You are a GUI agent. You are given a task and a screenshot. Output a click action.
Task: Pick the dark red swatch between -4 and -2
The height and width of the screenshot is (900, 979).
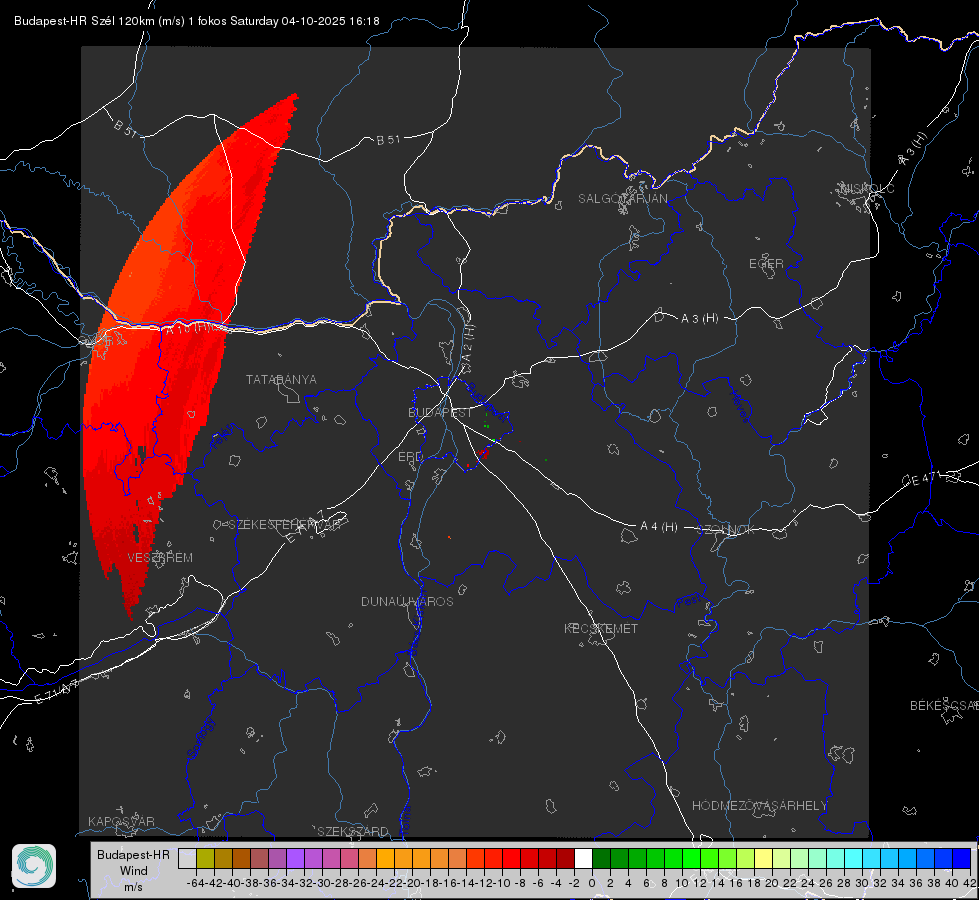[565, 859]
